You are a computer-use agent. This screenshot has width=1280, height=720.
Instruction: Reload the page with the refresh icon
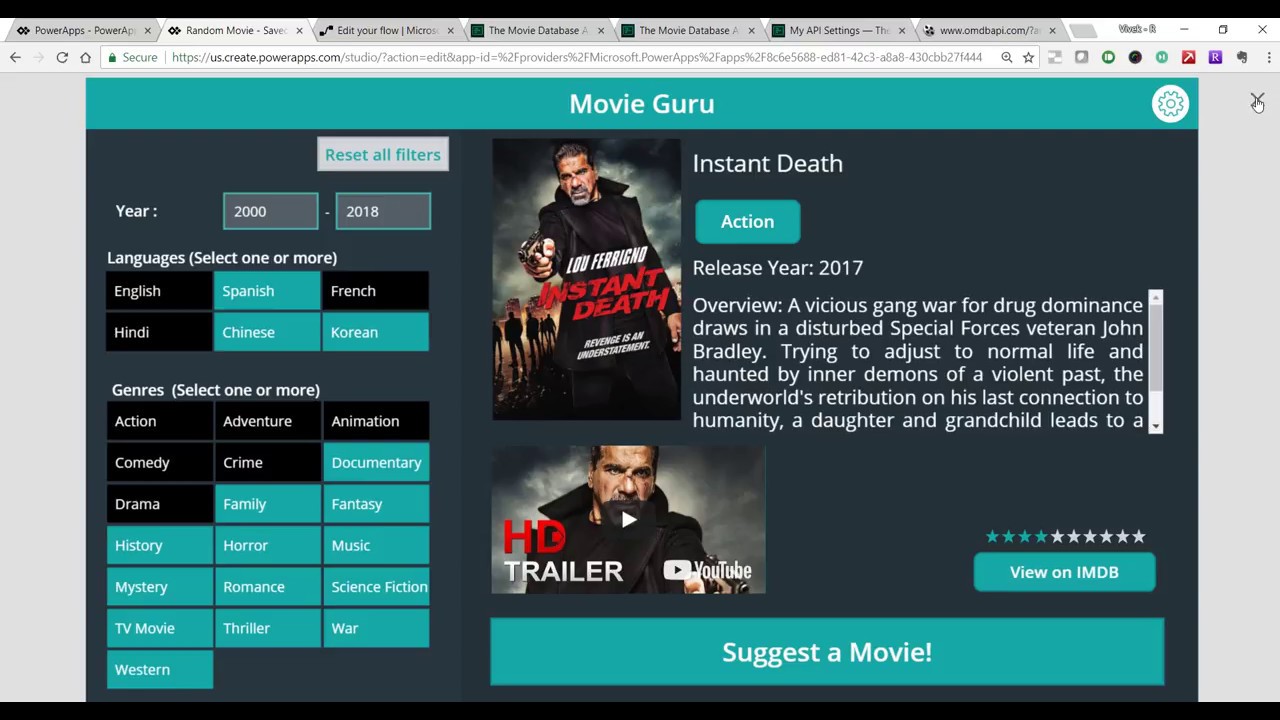62,58
